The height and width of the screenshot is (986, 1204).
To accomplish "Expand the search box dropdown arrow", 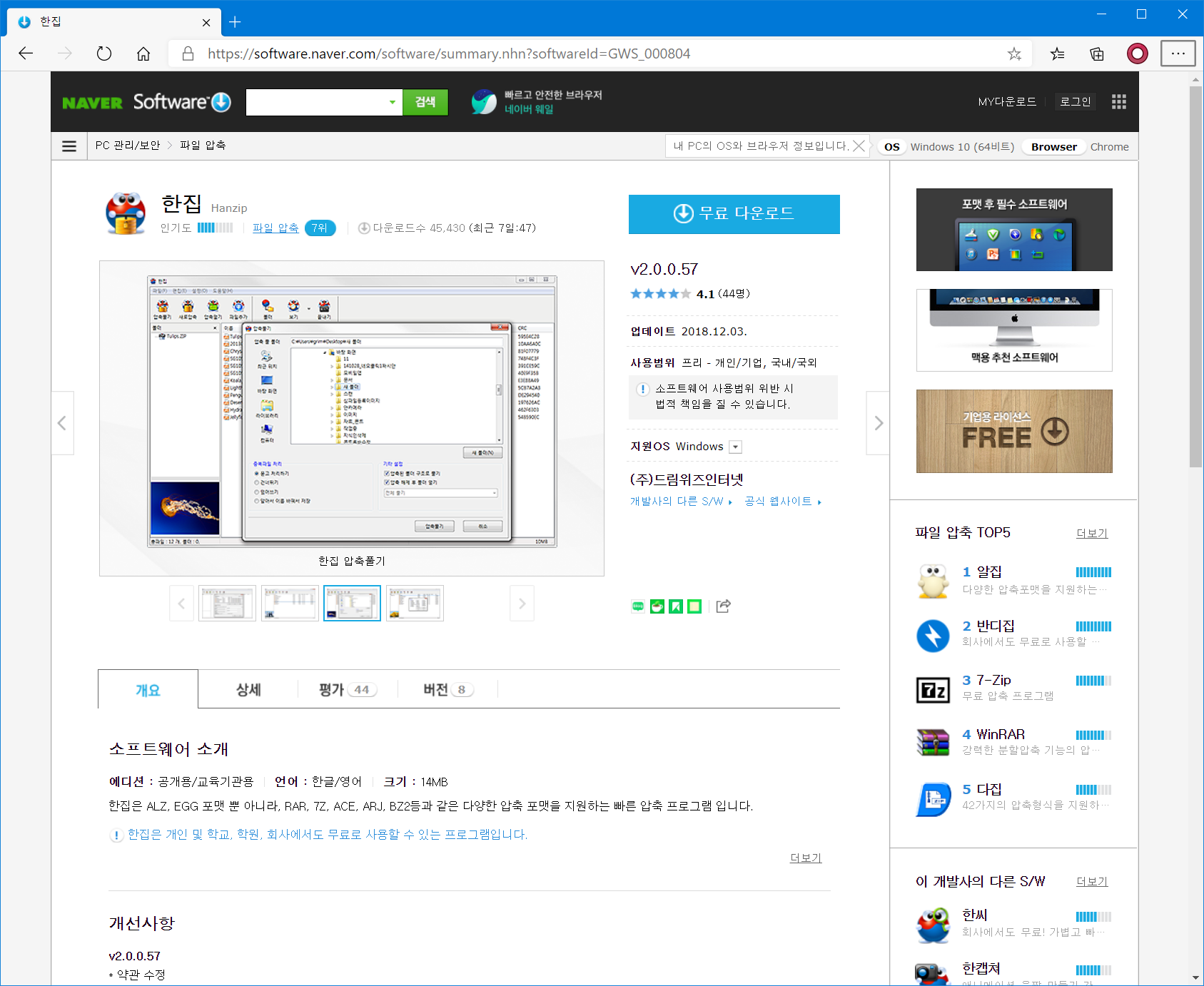I will tap(392, 102).
